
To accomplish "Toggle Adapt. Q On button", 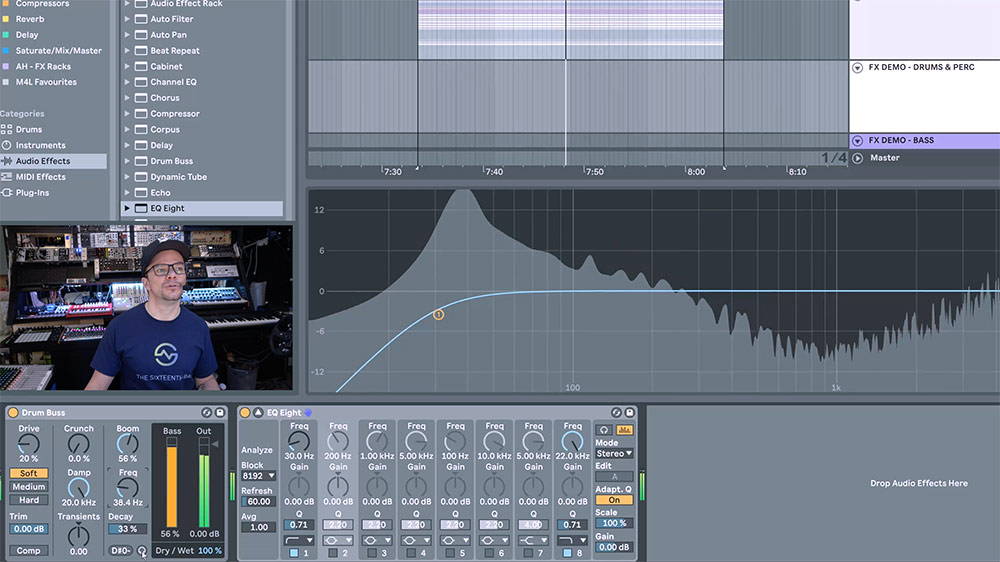I will pos(614,500).
